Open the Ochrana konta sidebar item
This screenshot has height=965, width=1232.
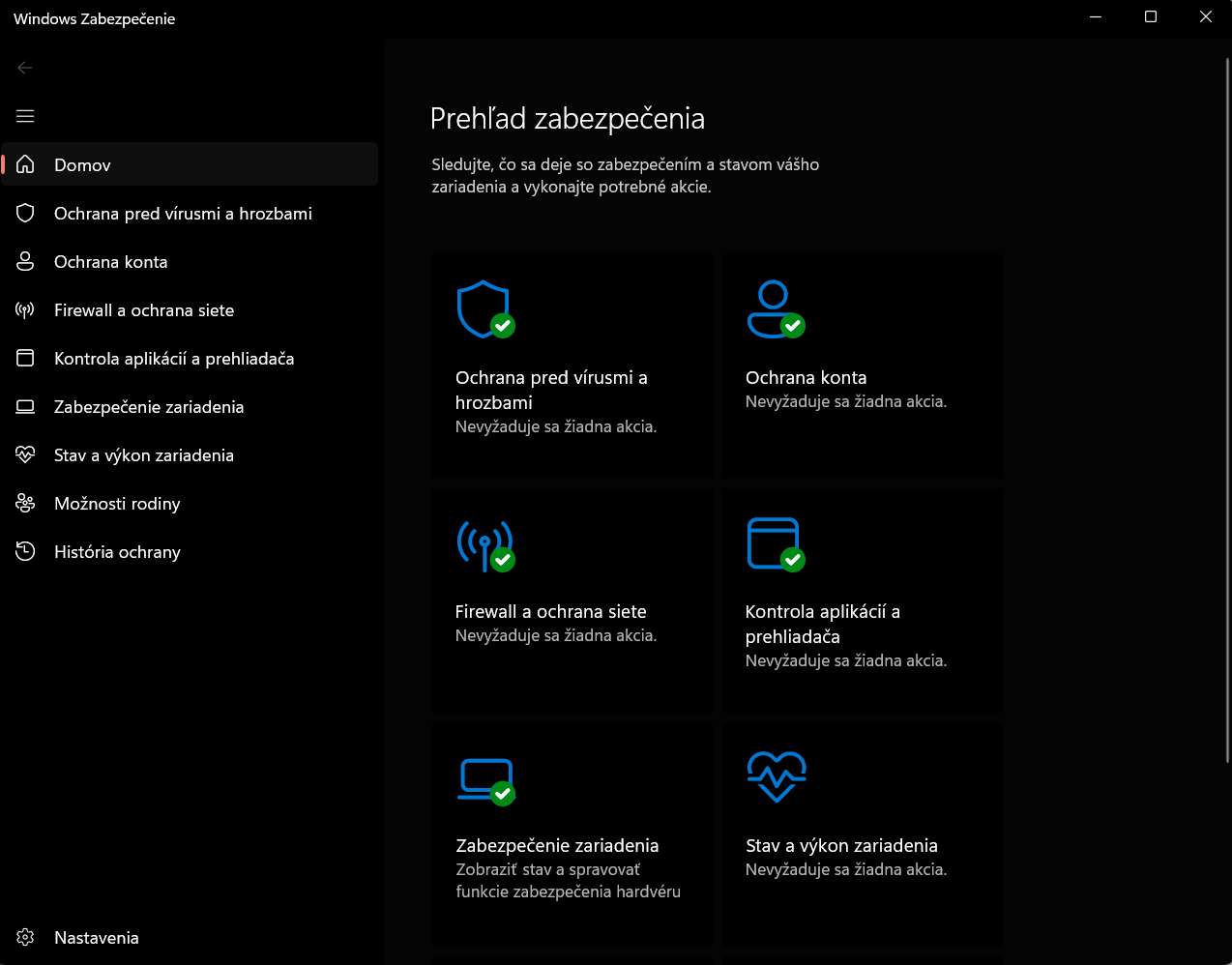click(x=190, y=261)
